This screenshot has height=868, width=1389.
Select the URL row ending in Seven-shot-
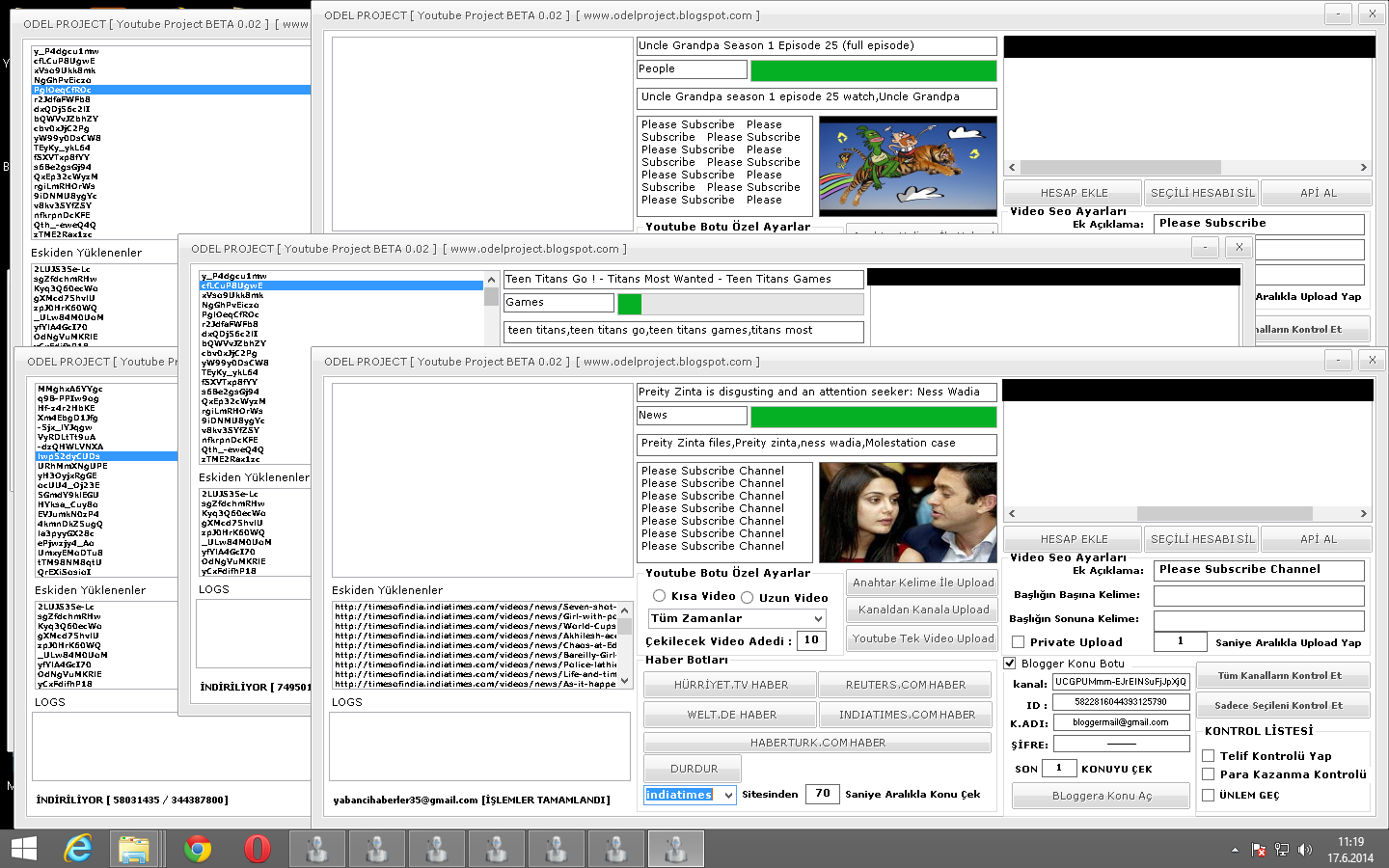pyautogui.click(x=476, y=607)
